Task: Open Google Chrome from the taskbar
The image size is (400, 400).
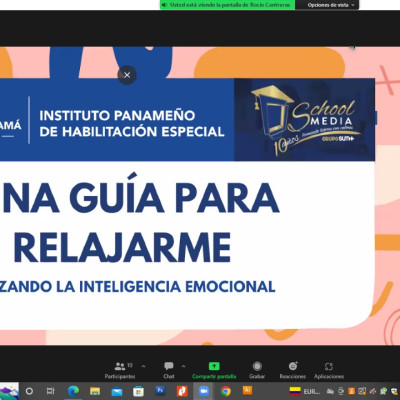Action: (x=226, y=391)
